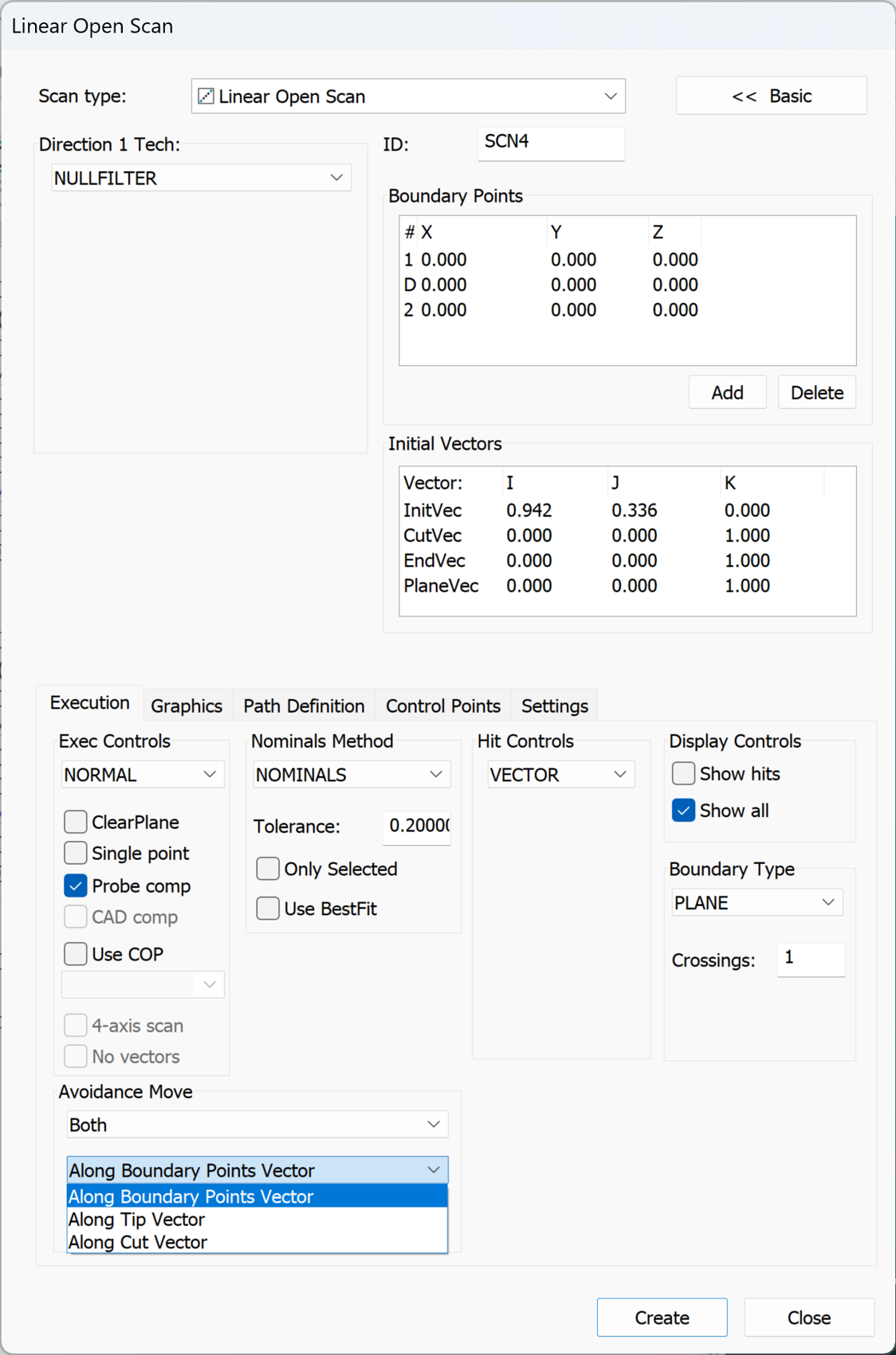Switch to the Settings tab
The height and width of the screenshot is (1355, 896).
tap(555, 706)
